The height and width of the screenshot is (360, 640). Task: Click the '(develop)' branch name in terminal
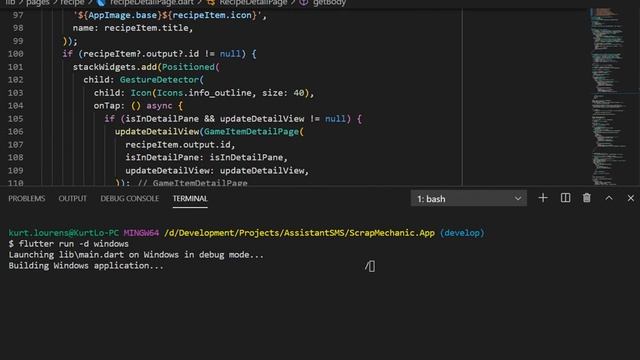(462, 233)
